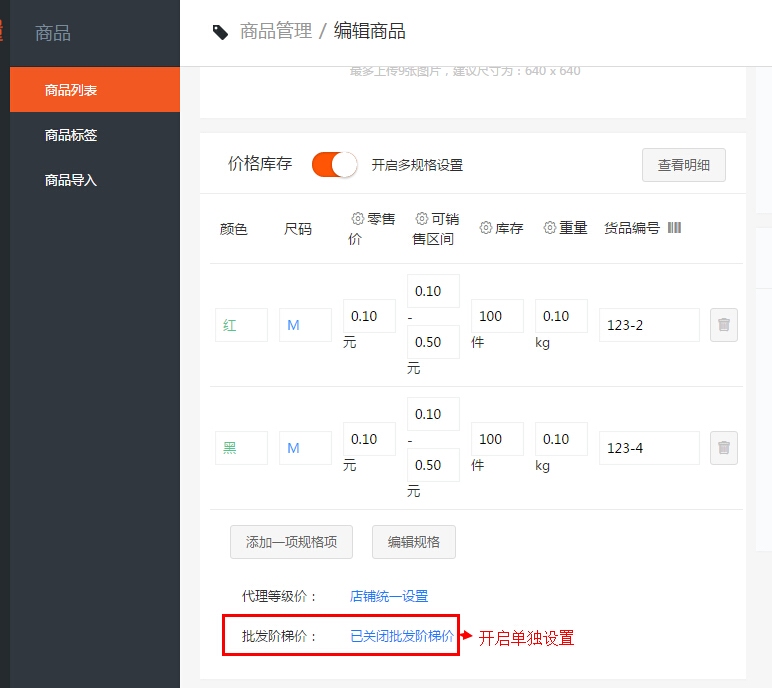The width and height of the screenshot is (772, 688).
Task: Edit stock 100 in 红 row
Action: pos(497,316)
